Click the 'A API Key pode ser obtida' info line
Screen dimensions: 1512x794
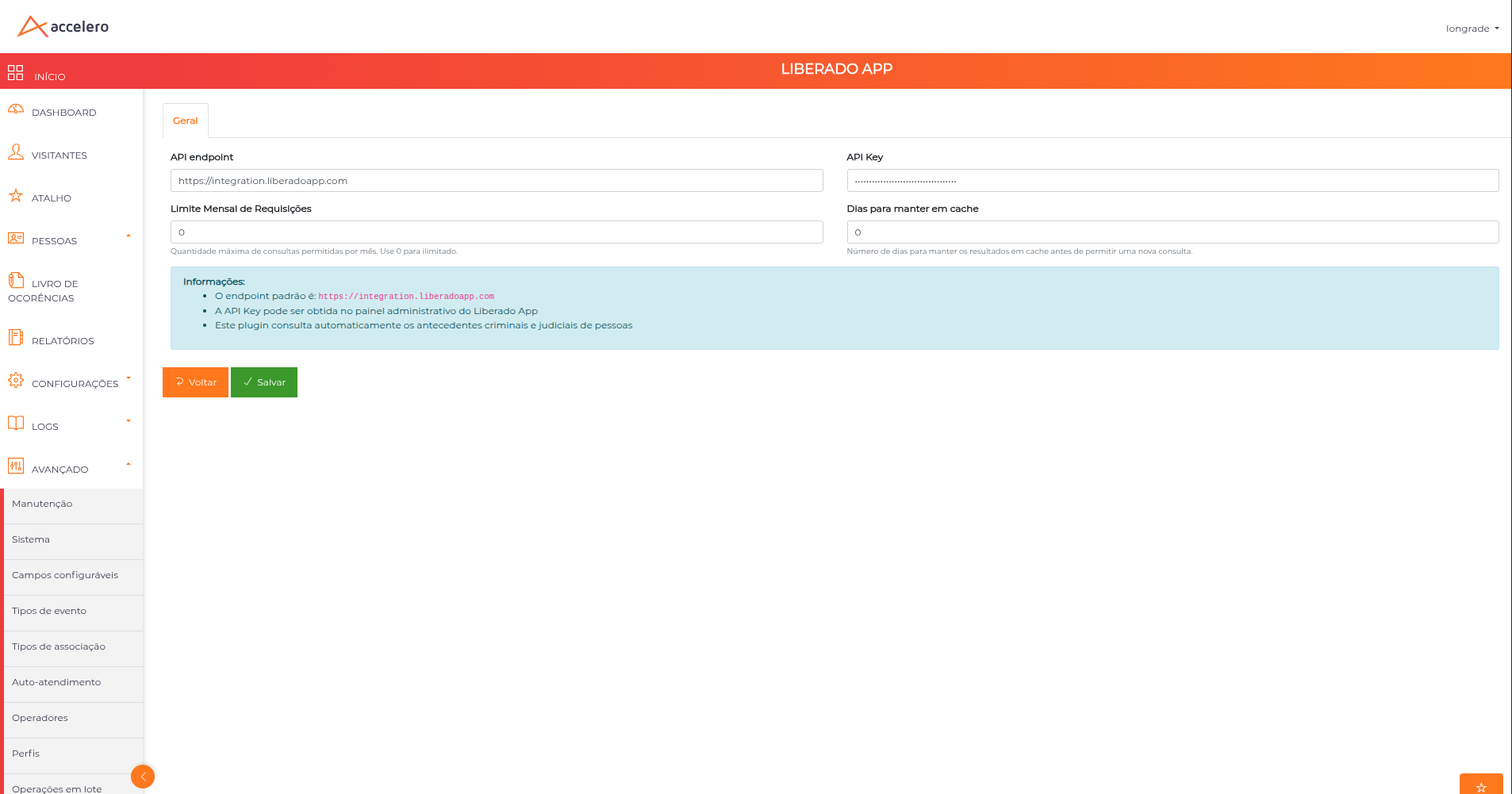(x=376, y=311)
